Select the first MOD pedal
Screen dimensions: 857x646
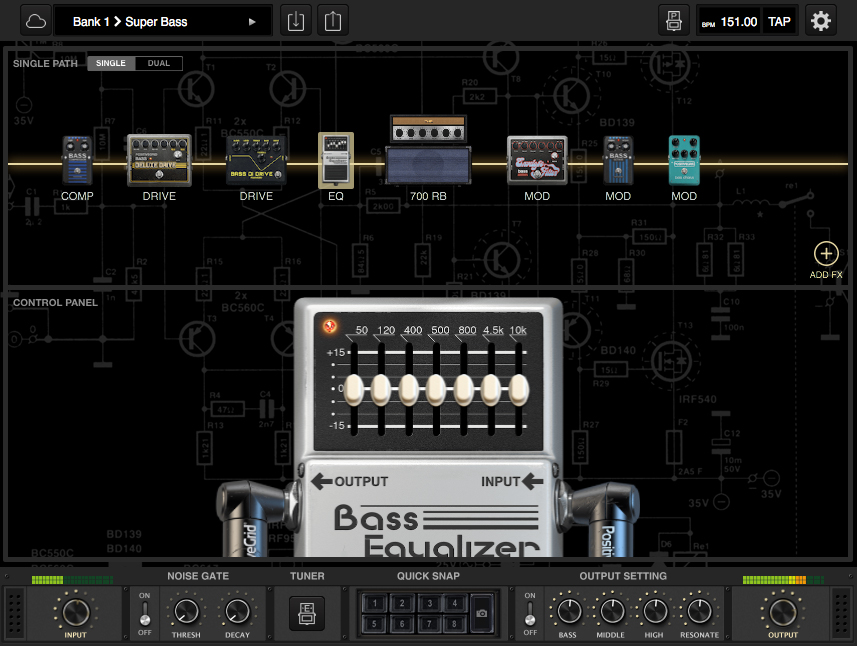tap(537, 160)
